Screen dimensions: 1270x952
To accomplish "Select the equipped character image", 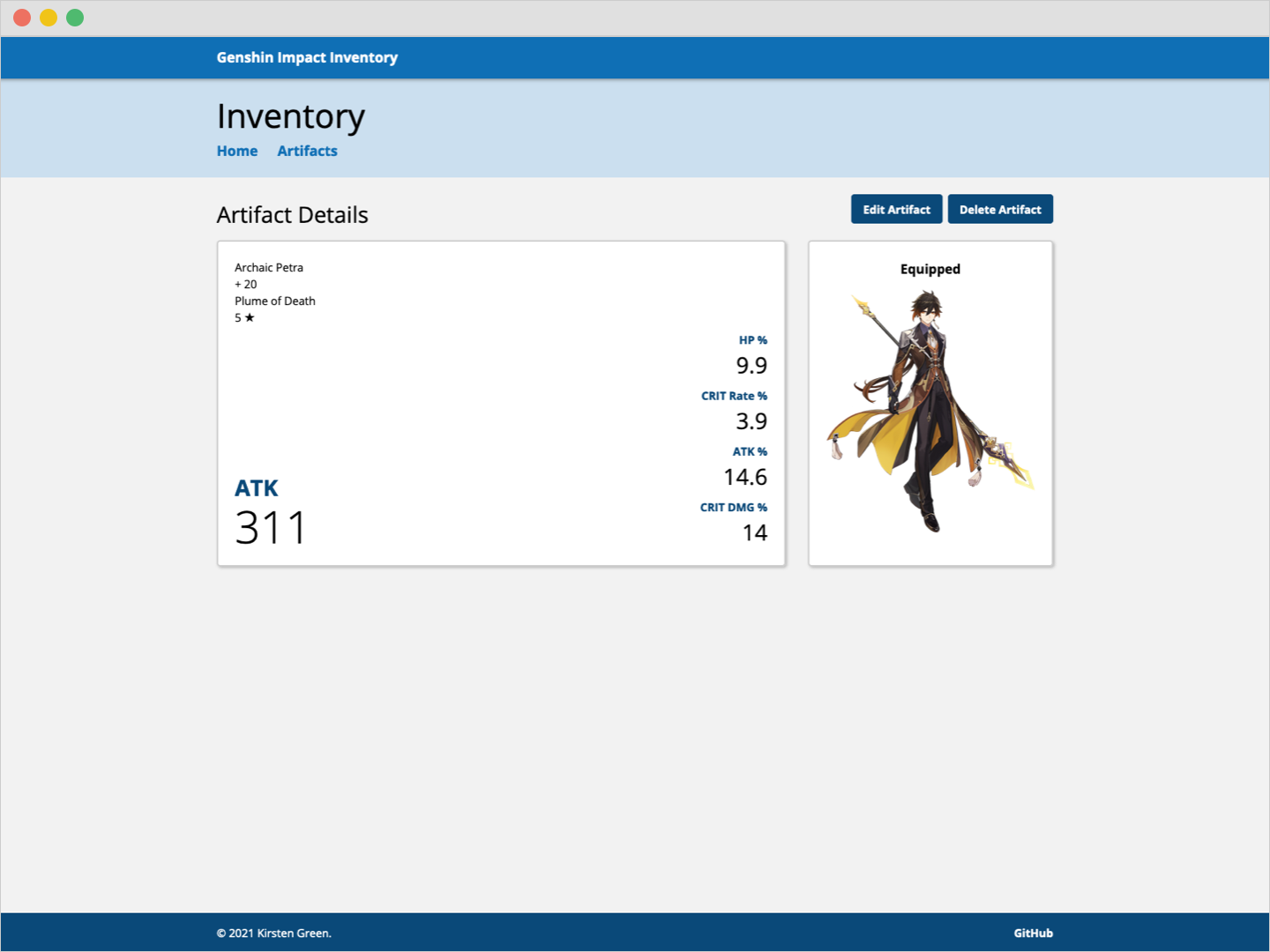I will click(930, 413).
